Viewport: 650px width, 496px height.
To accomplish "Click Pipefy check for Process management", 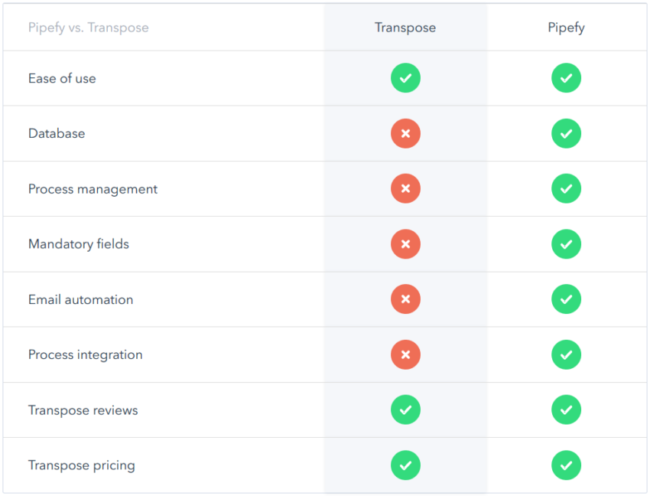I will (x=566, y=189).
